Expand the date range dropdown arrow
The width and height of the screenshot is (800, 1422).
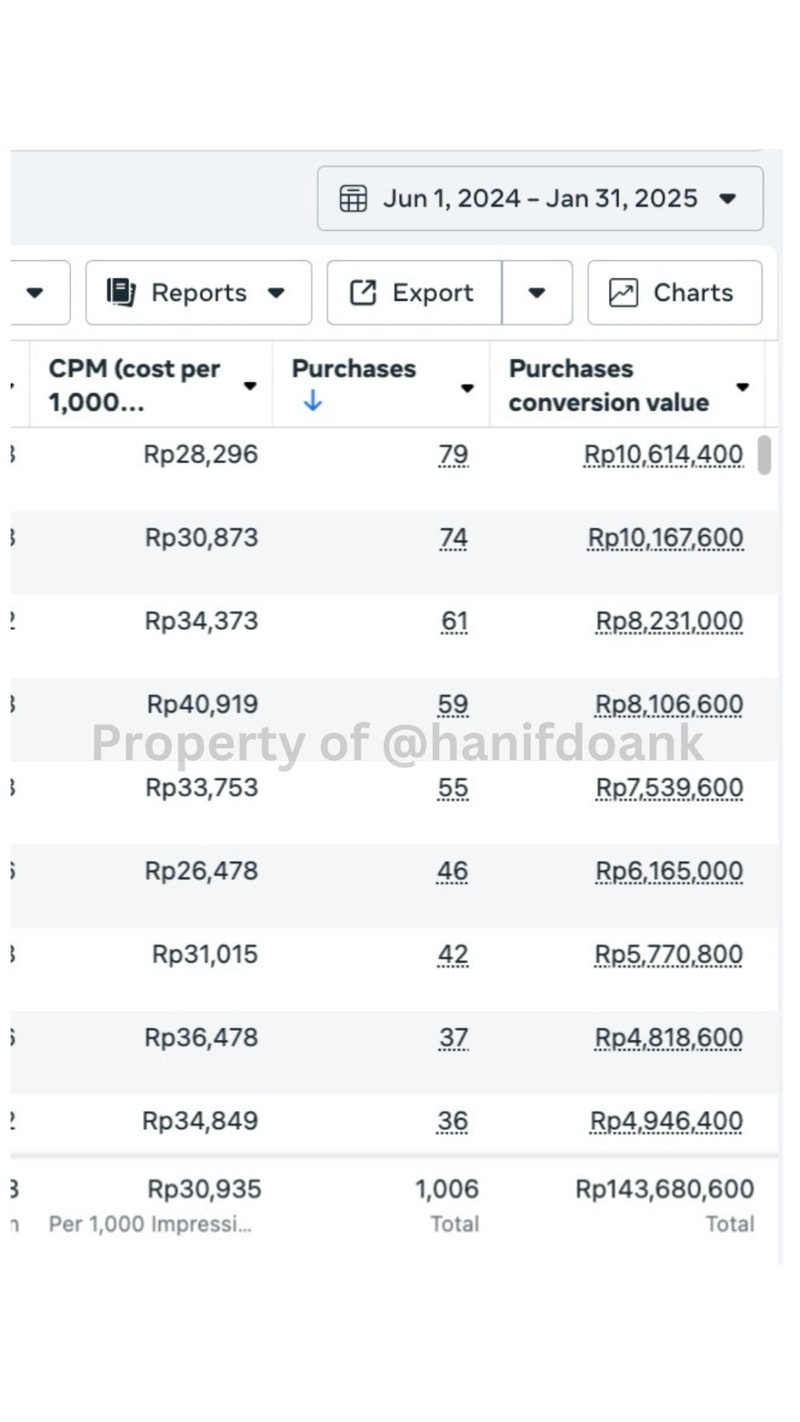tap(728, 198)
